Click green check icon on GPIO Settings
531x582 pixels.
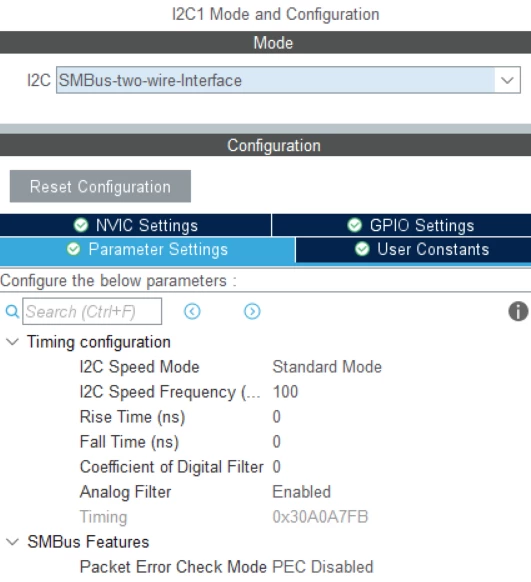click(x=354, y=225)
